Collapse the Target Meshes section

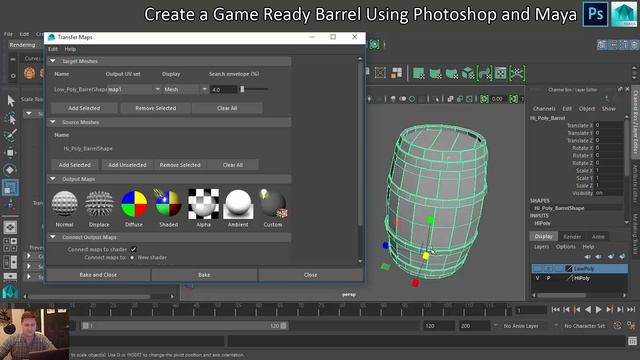pyautogui.click(x=53, y=61)
